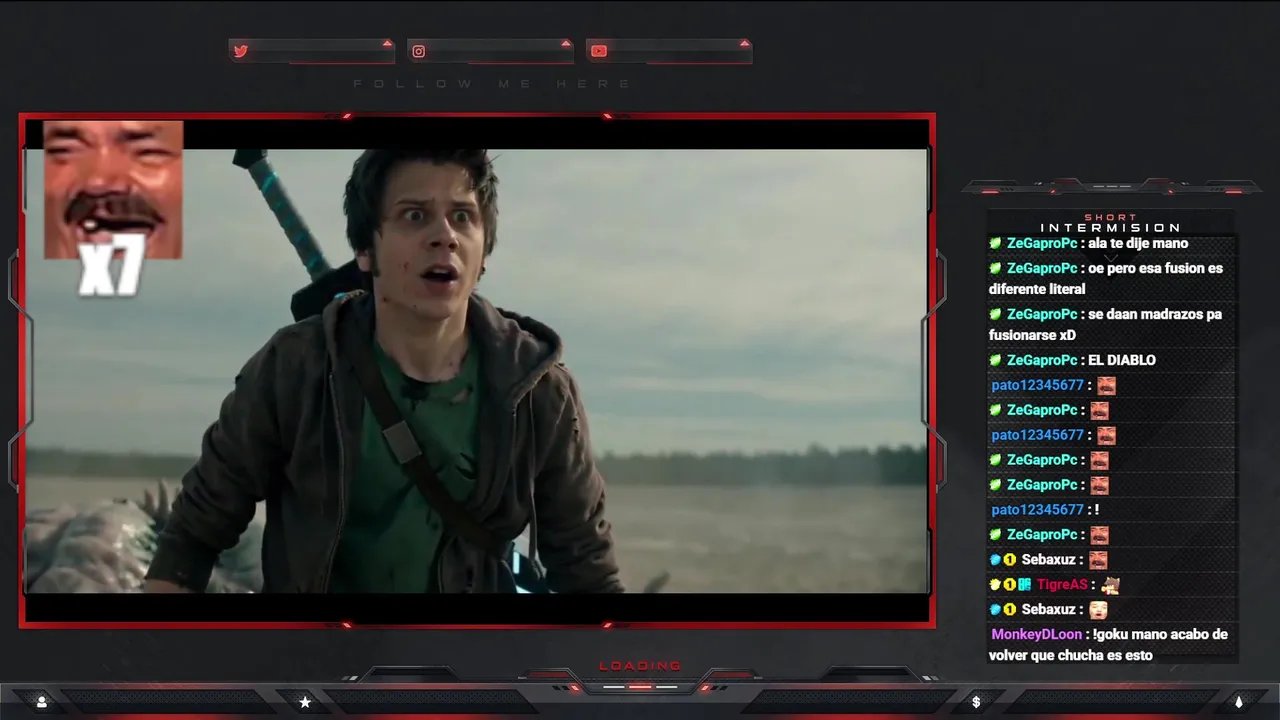Screen dimensions: 1280x720
Task: Click the emote in the last Sebaxuz message
Action: click(1099, 610)
